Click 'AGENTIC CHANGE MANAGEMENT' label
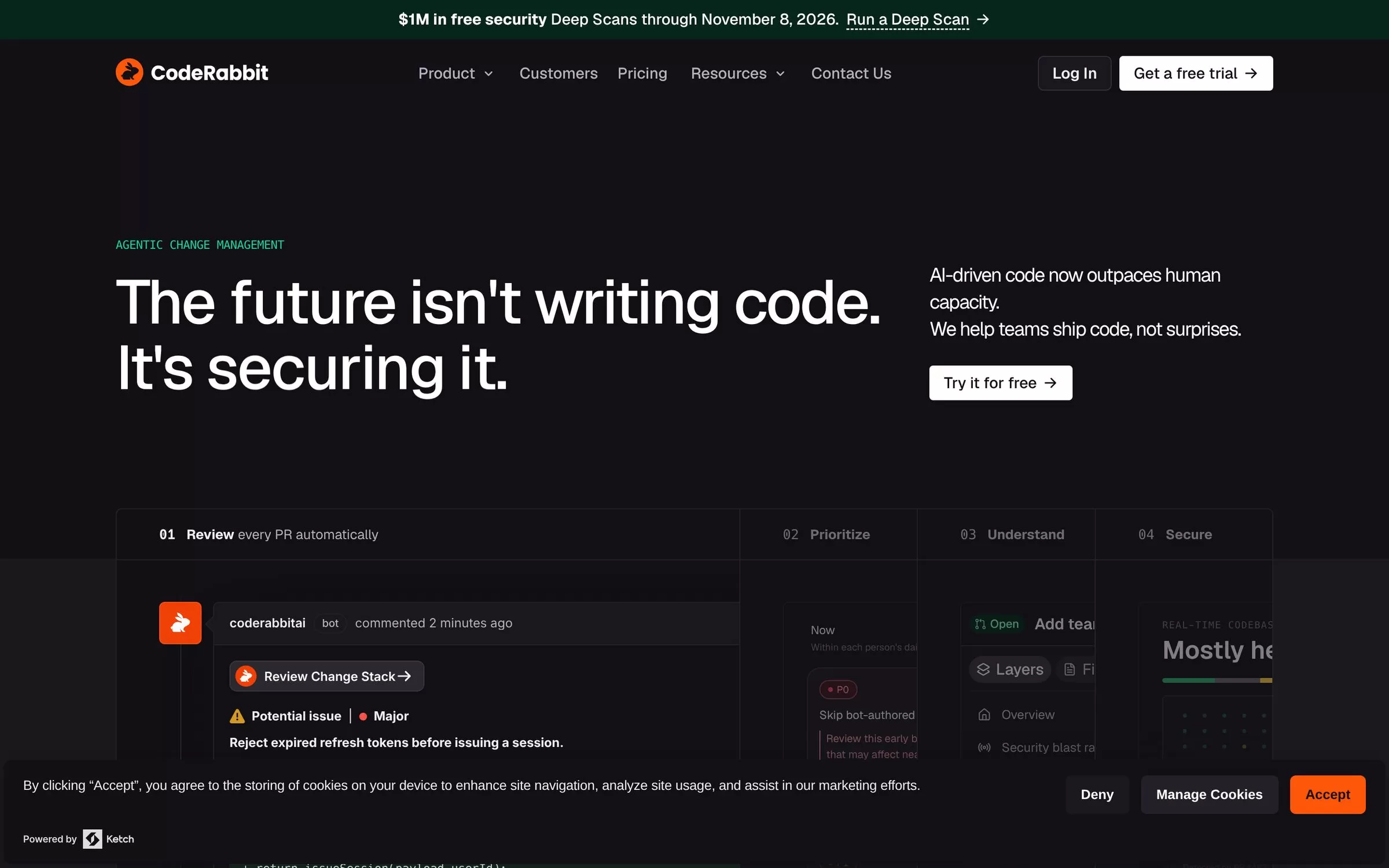 pos(200,245)
